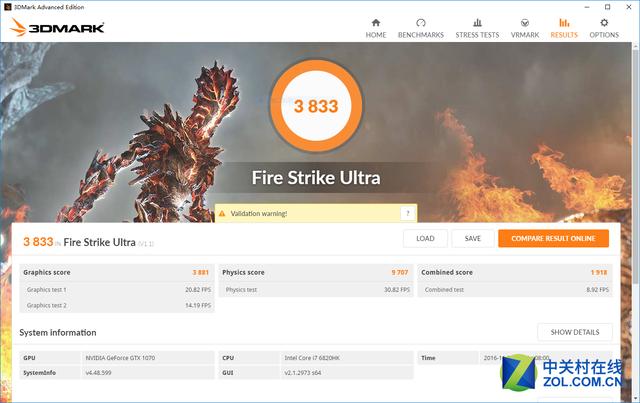
Task: Expand system information with SHOW DETAILS
Action: 575,332
